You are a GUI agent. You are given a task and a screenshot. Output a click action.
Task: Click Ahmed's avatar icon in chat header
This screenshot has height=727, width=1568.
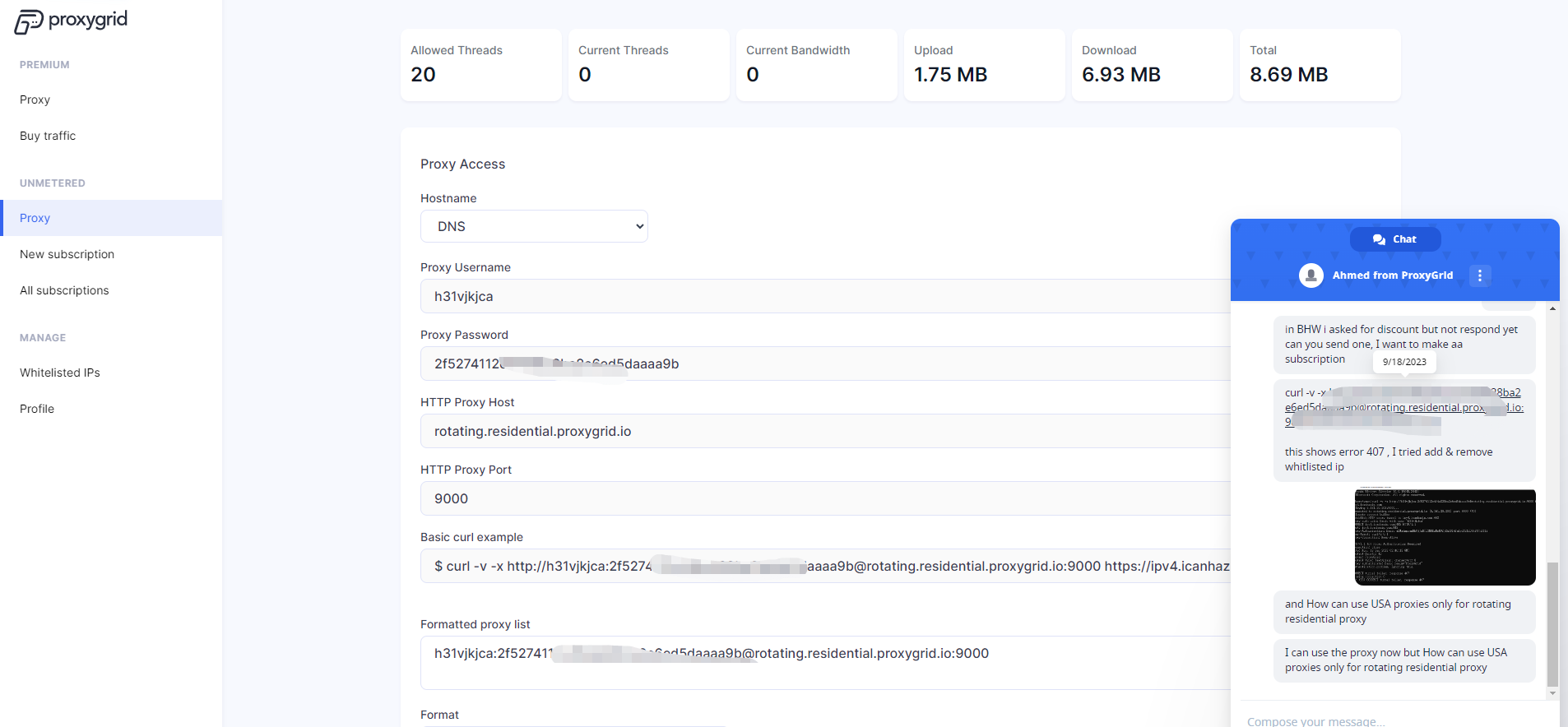[x=1311, y=276]
